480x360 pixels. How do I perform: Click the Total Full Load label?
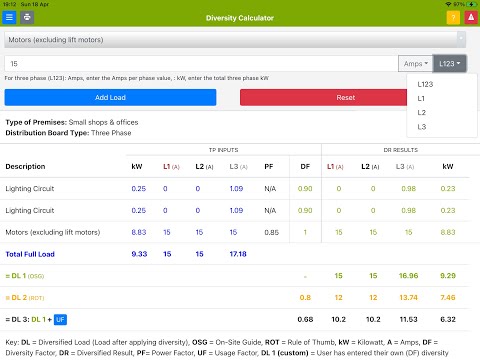tap(30, 254)
